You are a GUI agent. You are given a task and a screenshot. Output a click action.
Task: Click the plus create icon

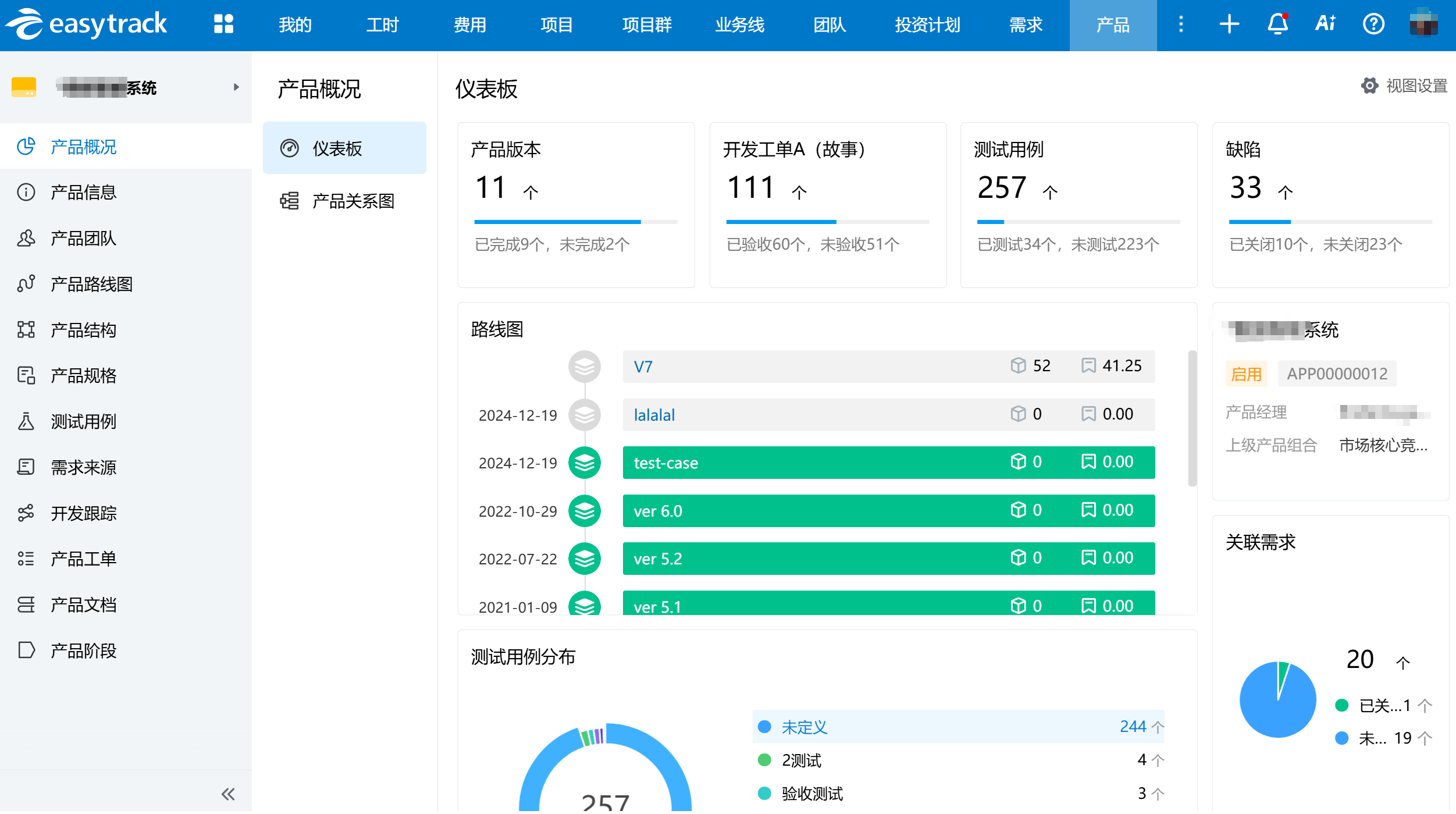pyautogui.click(x=1229, y=24)
